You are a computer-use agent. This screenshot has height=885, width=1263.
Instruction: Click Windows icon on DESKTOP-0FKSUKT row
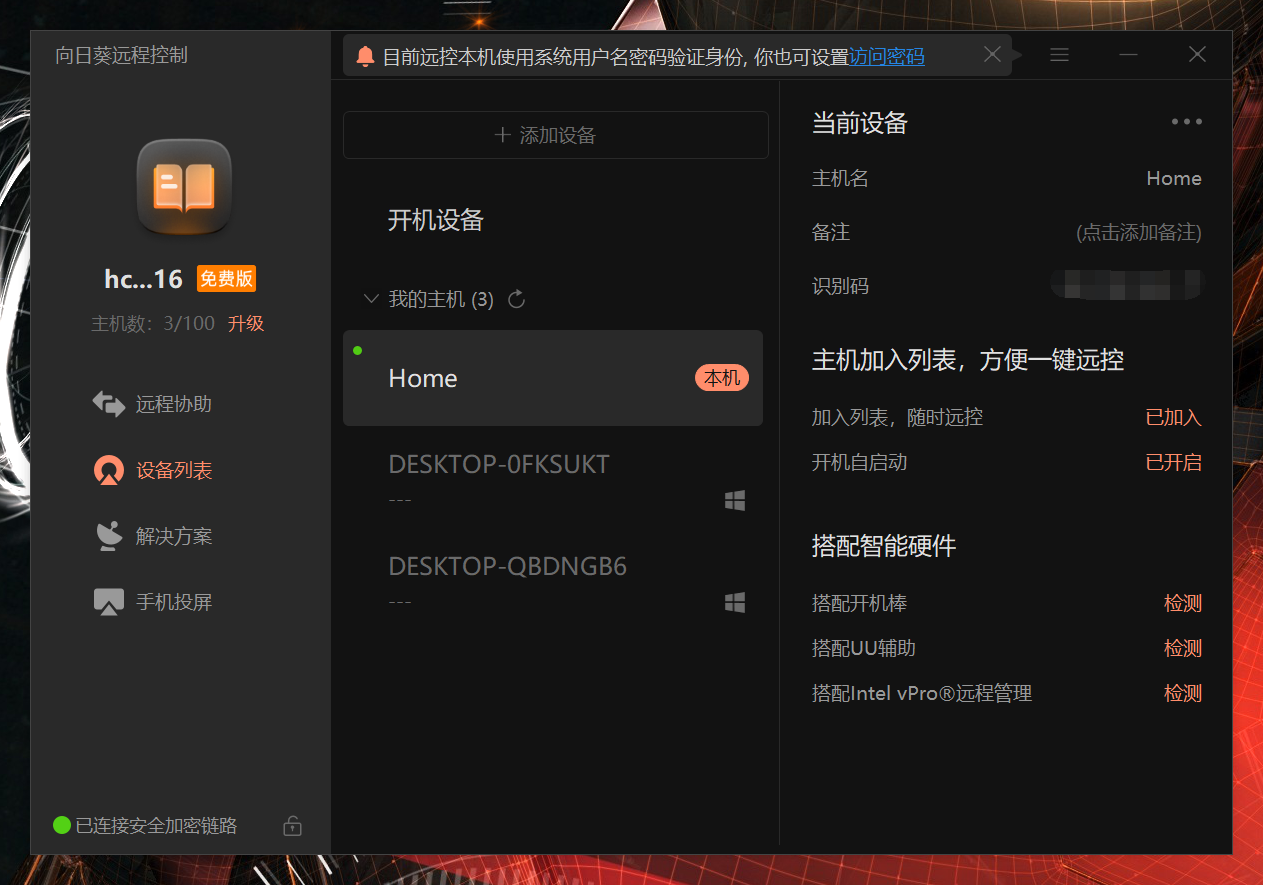[x=735, y=501]
